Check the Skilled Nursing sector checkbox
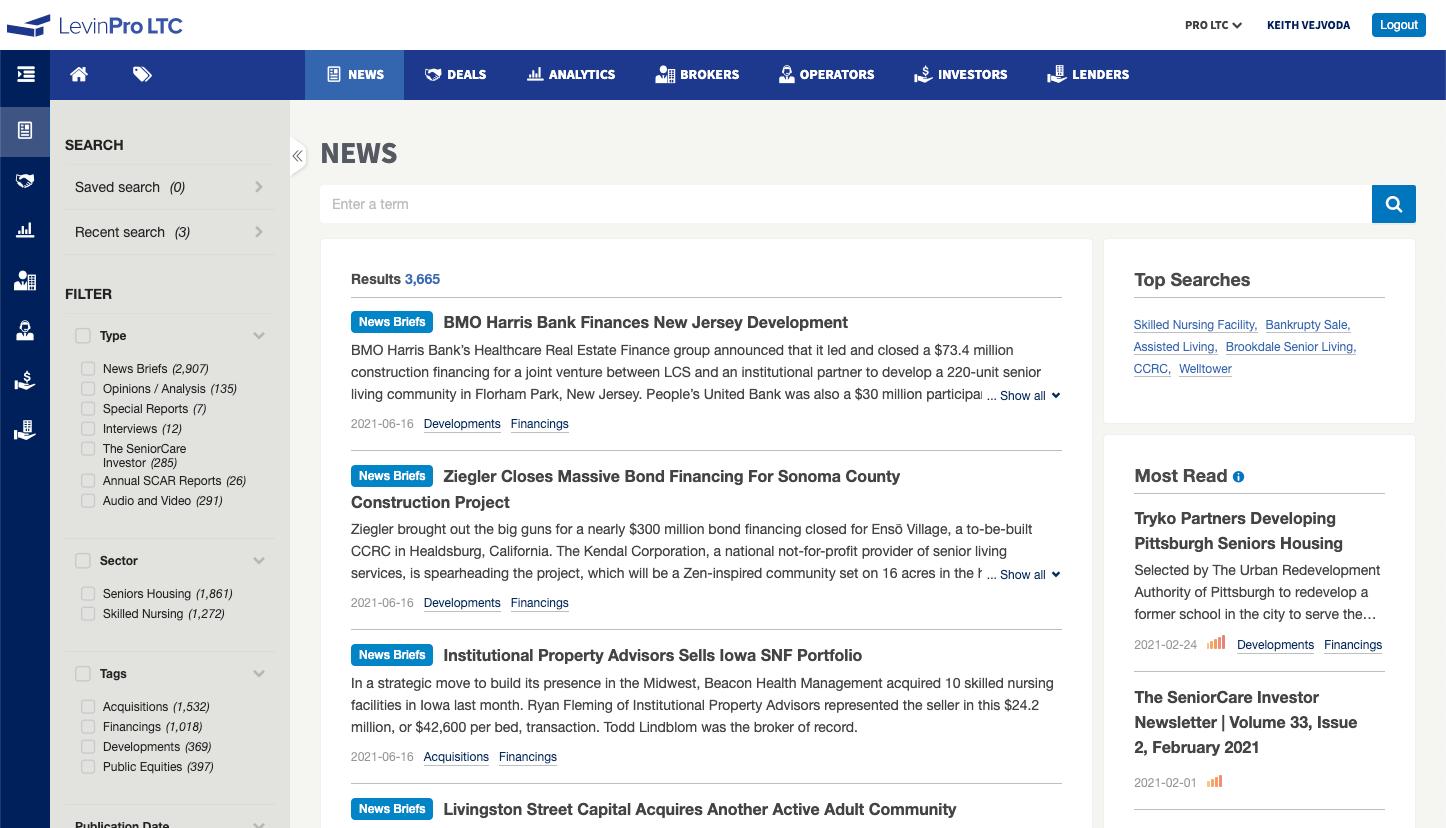 click(88, 614)
